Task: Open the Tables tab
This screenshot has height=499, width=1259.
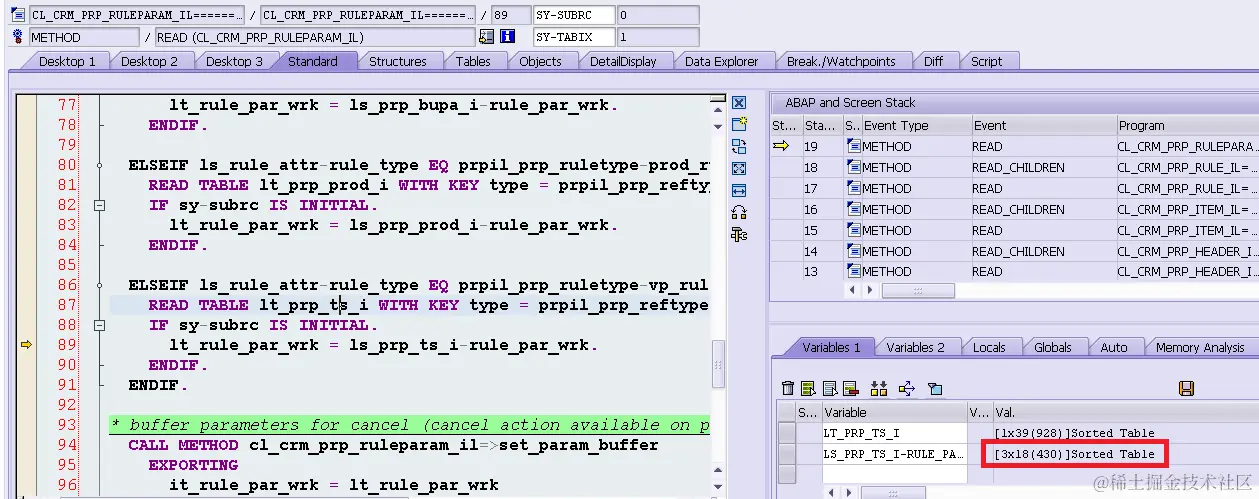Action: 473,61
